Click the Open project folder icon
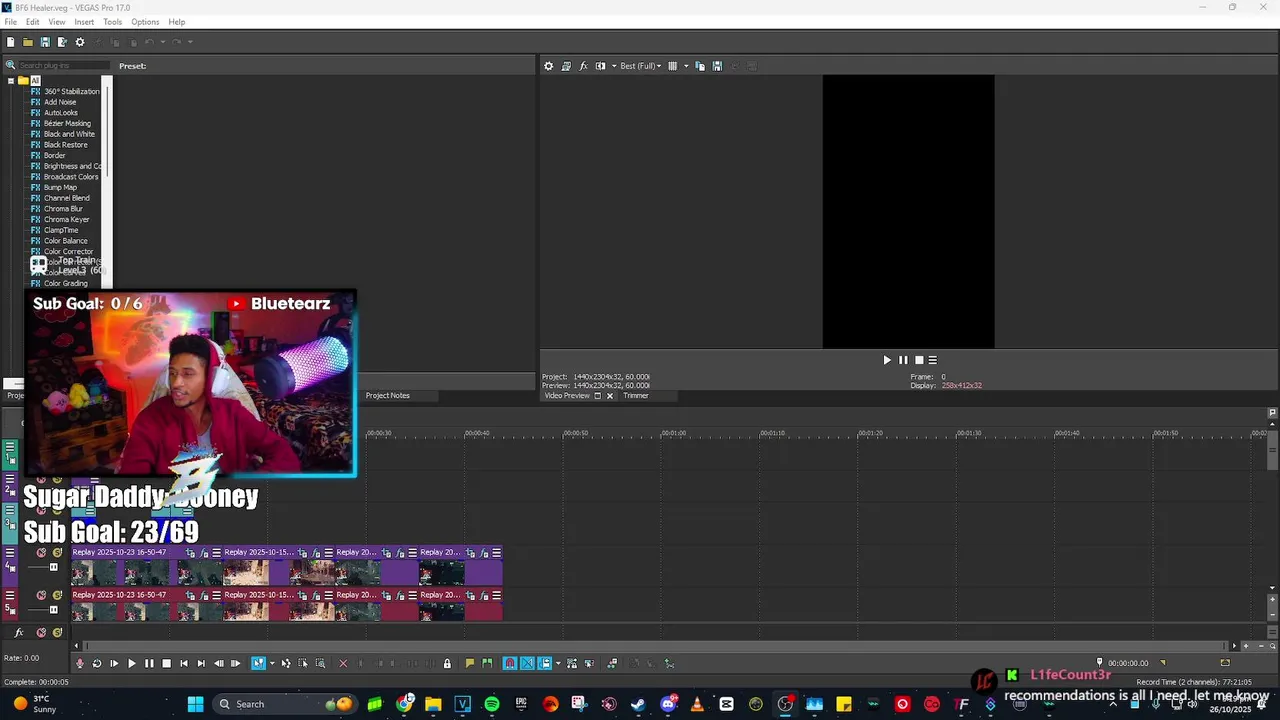This screenshot has width=1280, height=720. click(28, 42)
